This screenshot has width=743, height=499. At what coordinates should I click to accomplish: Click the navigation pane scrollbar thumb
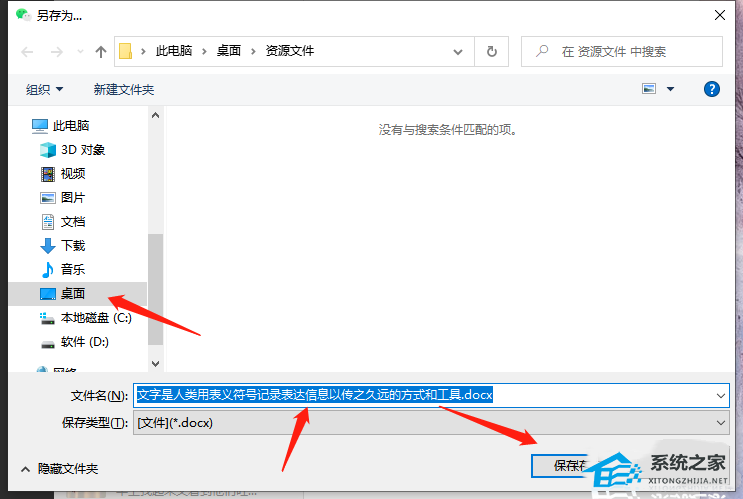coord(155,289)
